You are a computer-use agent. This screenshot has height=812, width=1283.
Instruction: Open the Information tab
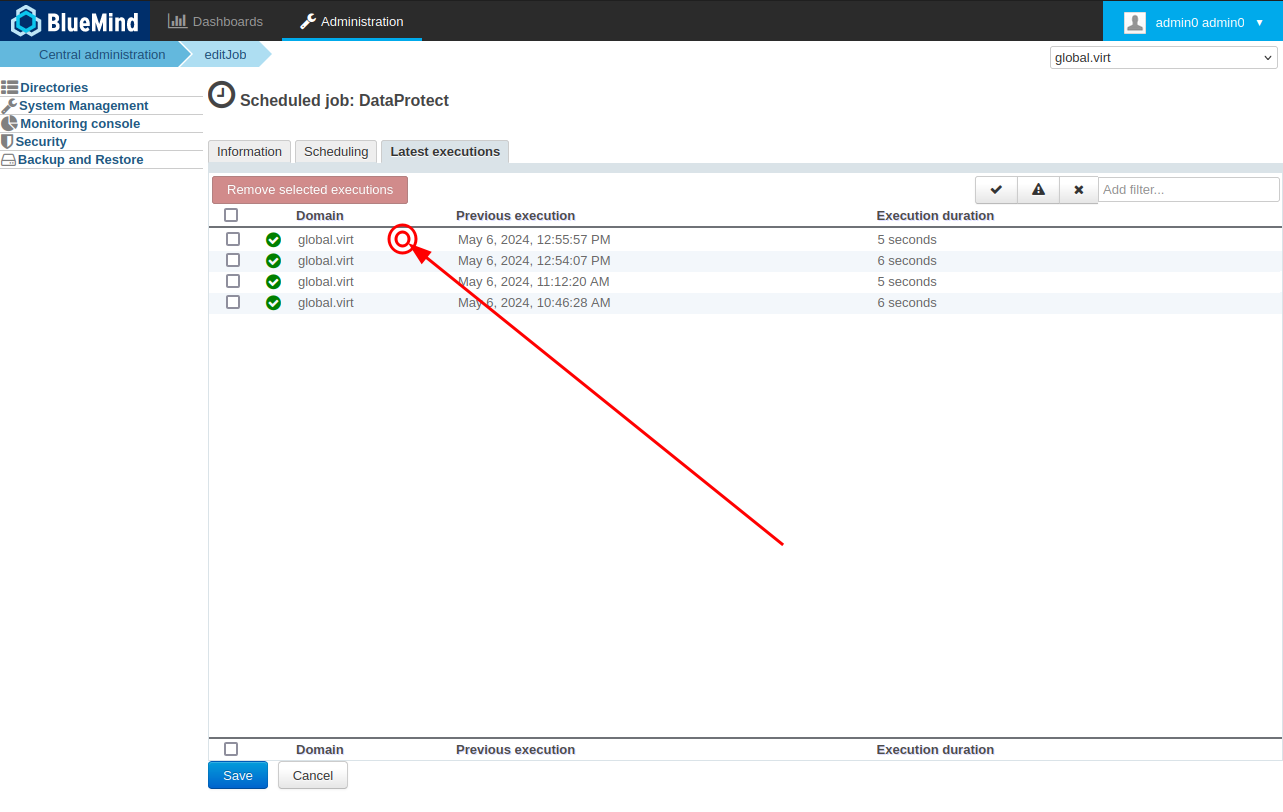(x=249, y=152)
